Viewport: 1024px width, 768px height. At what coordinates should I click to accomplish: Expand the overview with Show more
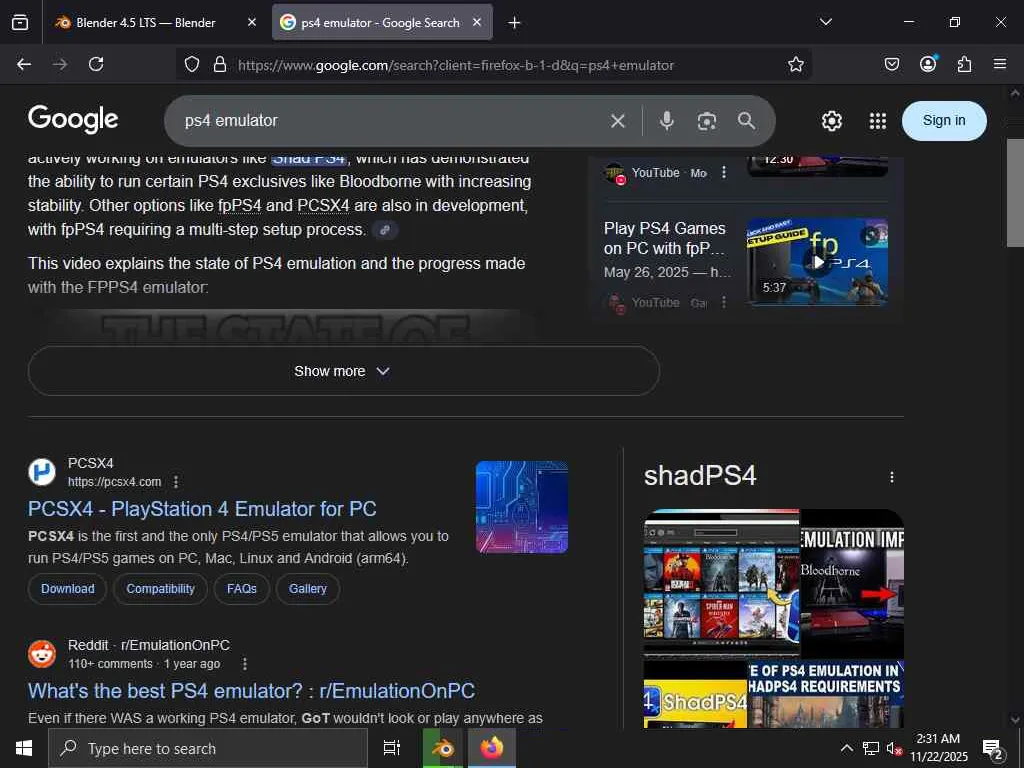pyautogui.click(x=344, y=371)
